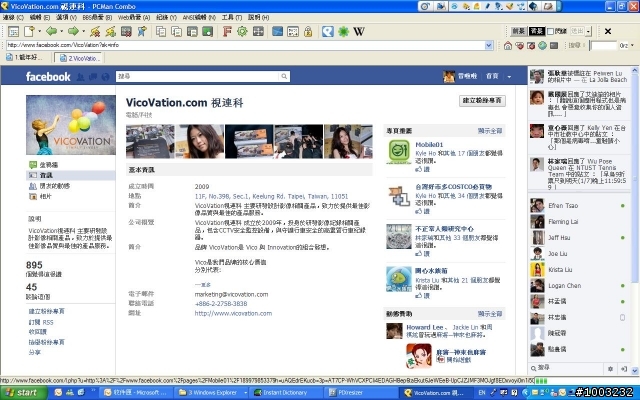The height and width of the screenshot is (400, 640).
Task: Expand the address bar URL dropdown
Action: pos(489,45)
